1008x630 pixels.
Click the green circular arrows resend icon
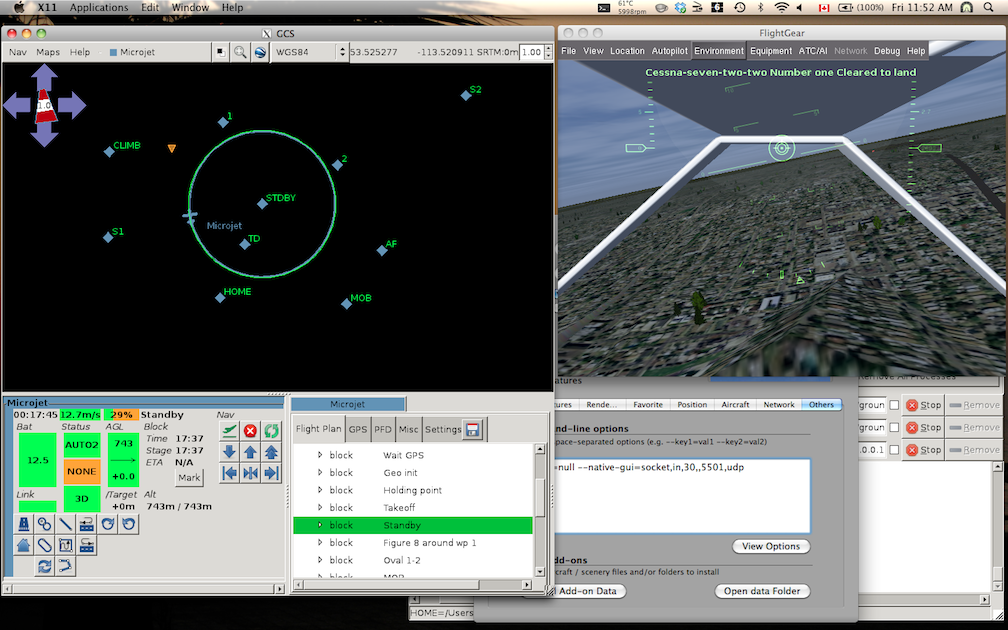(x=271, y=431)
